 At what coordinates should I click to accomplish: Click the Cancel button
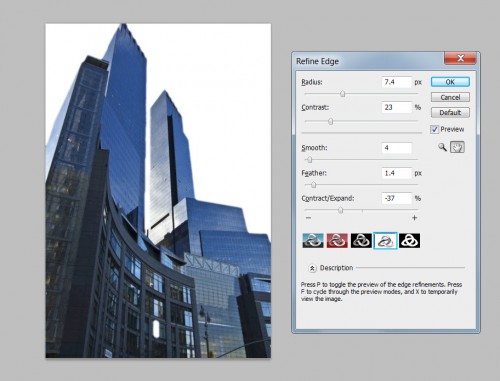point(450,97)
